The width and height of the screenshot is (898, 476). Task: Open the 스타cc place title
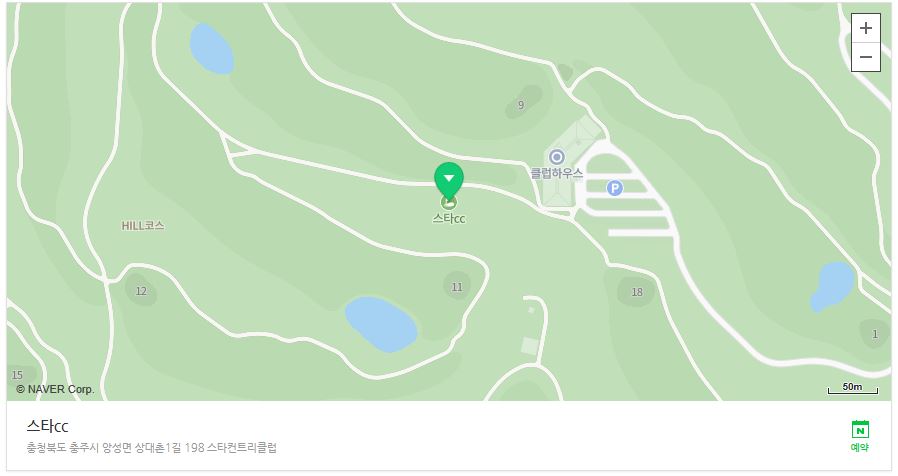[x=48, y=426]
